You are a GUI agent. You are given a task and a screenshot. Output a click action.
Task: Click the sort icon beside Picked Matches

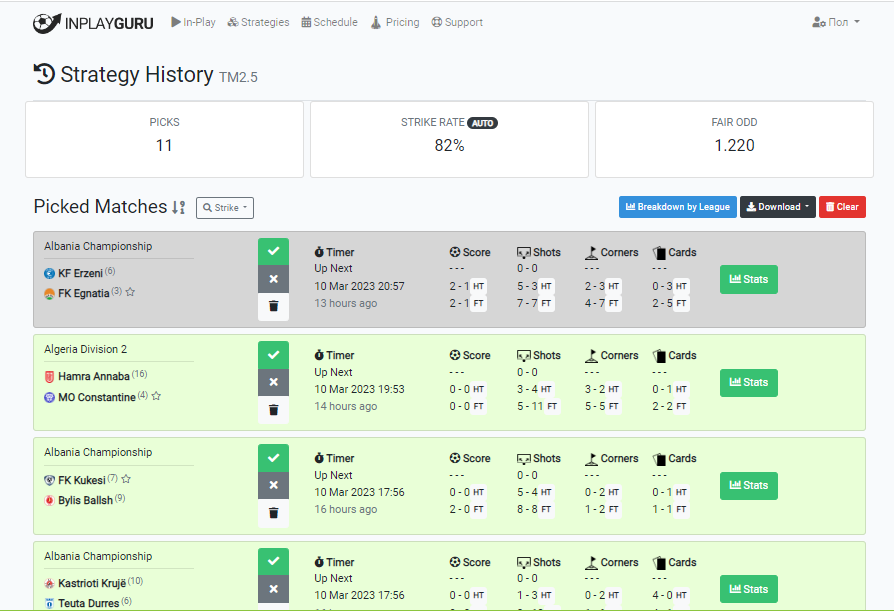[x=178, y=207]
